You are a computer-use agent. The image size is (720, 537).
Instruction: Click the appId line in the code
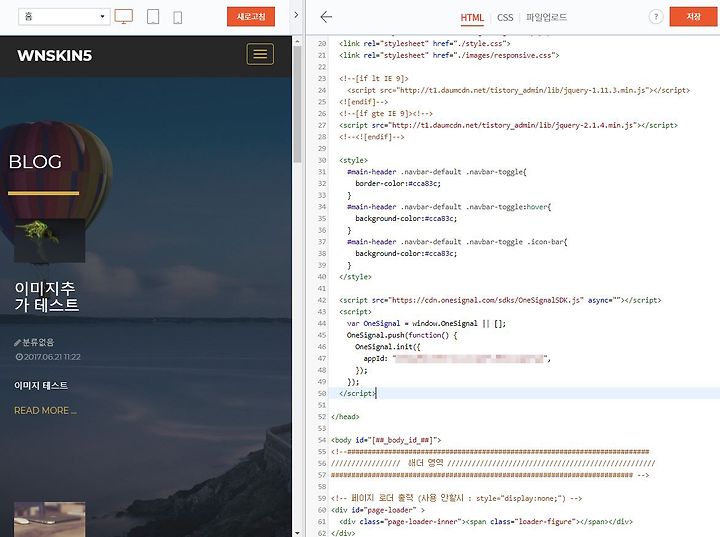pyautogui.click(x=457, y=358)
